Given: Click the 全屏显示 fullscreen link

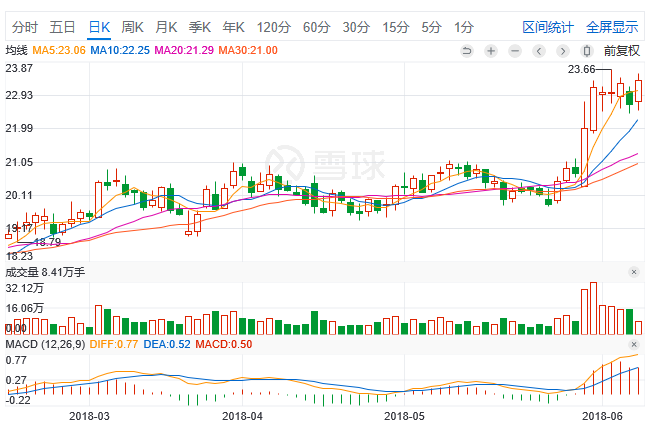Looking at the screenshot, I should (612, 26).
